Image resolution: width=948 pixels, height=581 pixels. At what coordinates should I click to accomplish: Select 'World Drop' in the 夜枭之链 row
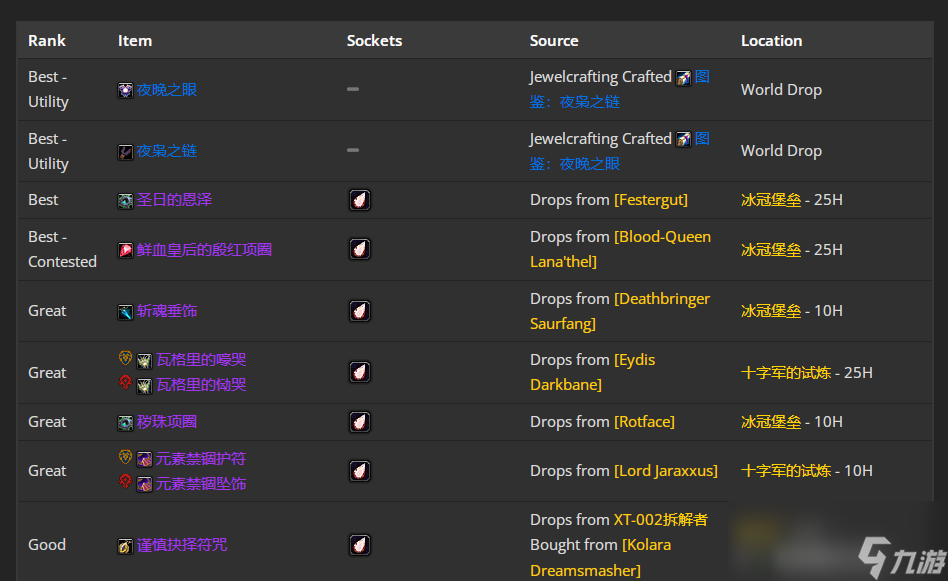tap(781, 151)
